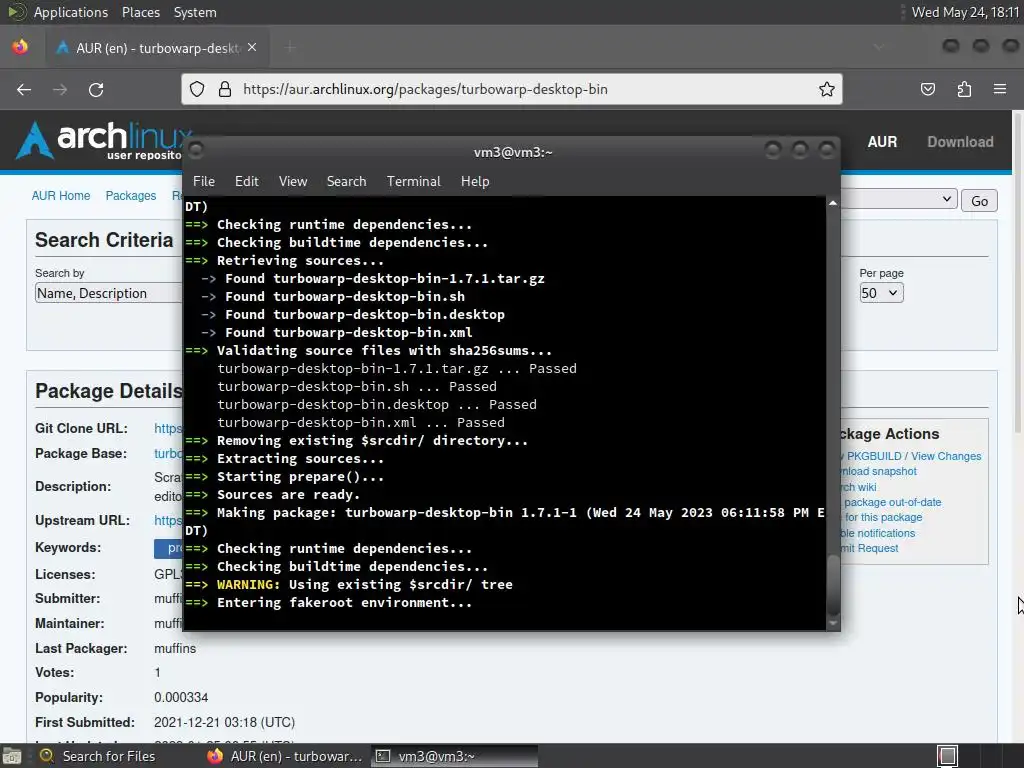Open the System menu

195,12
